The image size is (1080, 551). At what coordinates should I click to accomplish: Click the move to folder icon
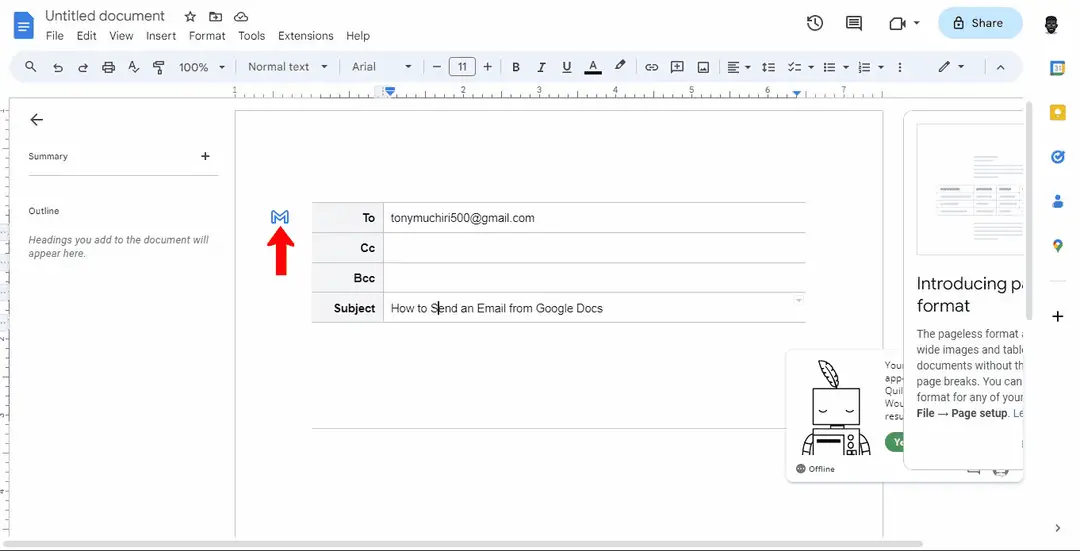coord(216,17)
